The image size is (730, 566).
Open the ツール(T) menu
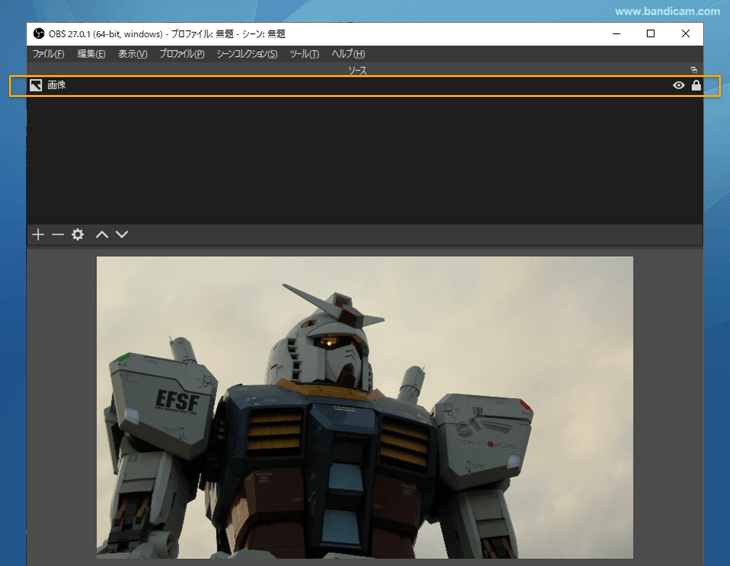pos(304,54)
